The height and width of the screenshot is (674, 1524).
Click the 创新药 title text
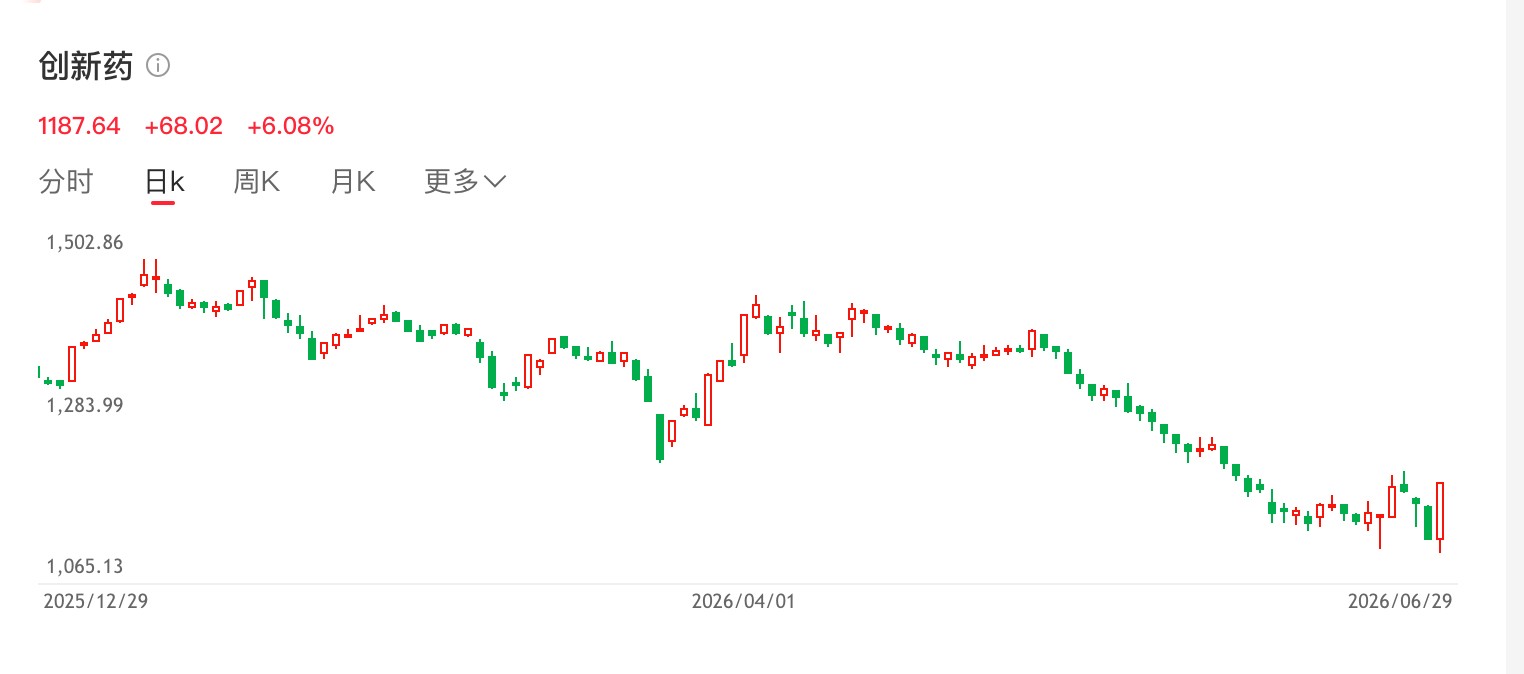[85, 66]
